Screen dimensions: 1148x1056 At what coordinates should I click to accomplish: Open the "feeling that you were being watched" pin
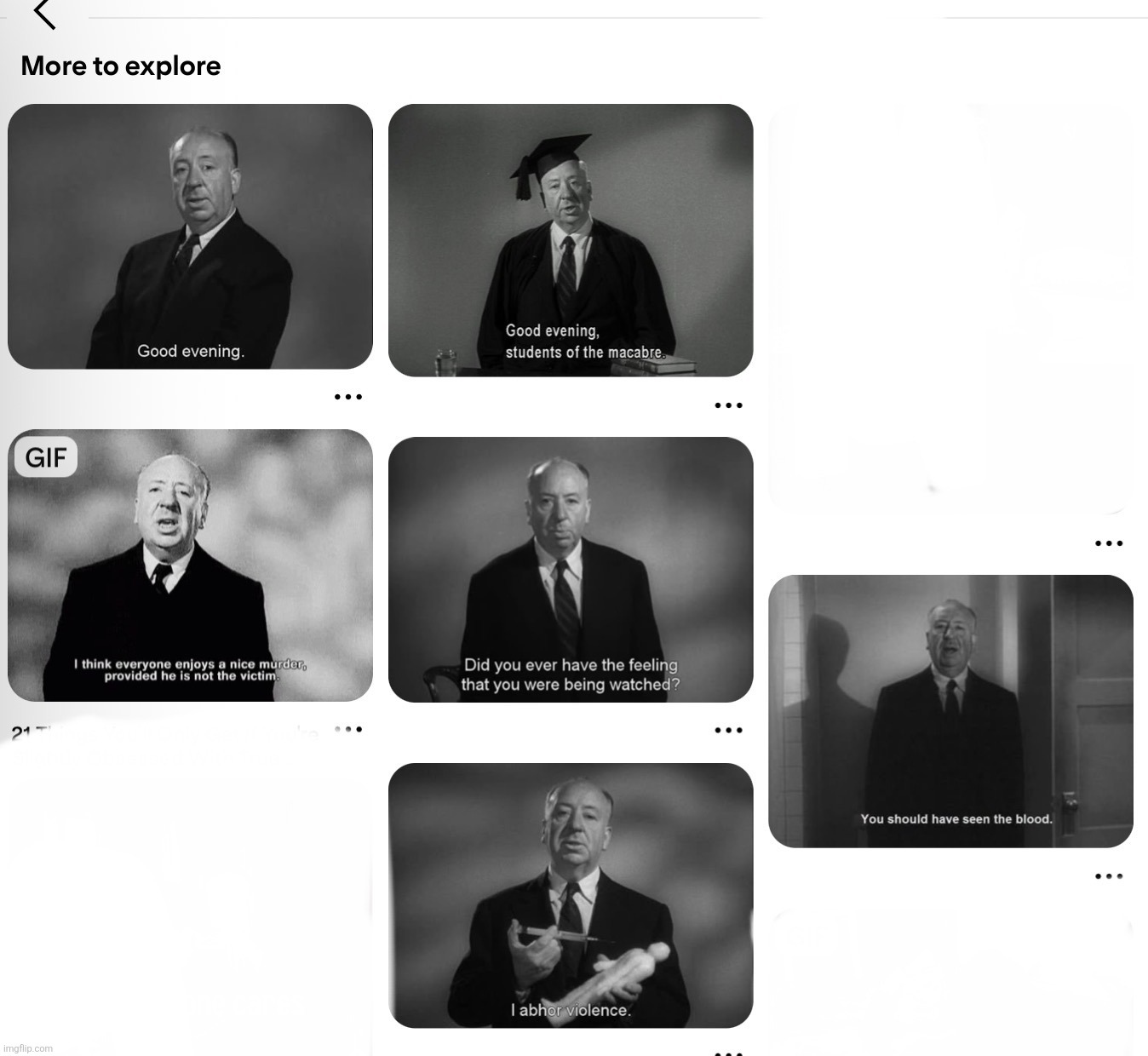click(x=571, y=570)
